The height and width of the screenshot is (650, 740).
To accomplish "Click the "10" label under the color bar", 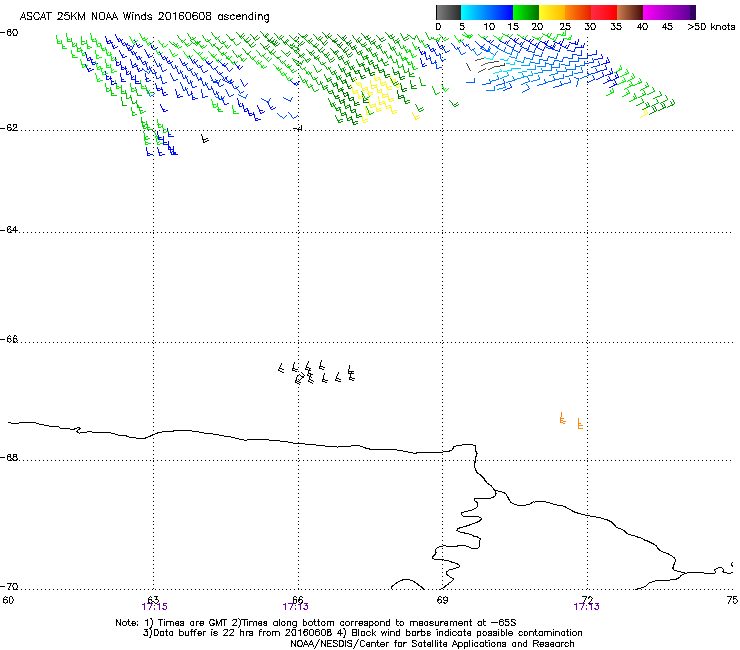I will [489, 27].
